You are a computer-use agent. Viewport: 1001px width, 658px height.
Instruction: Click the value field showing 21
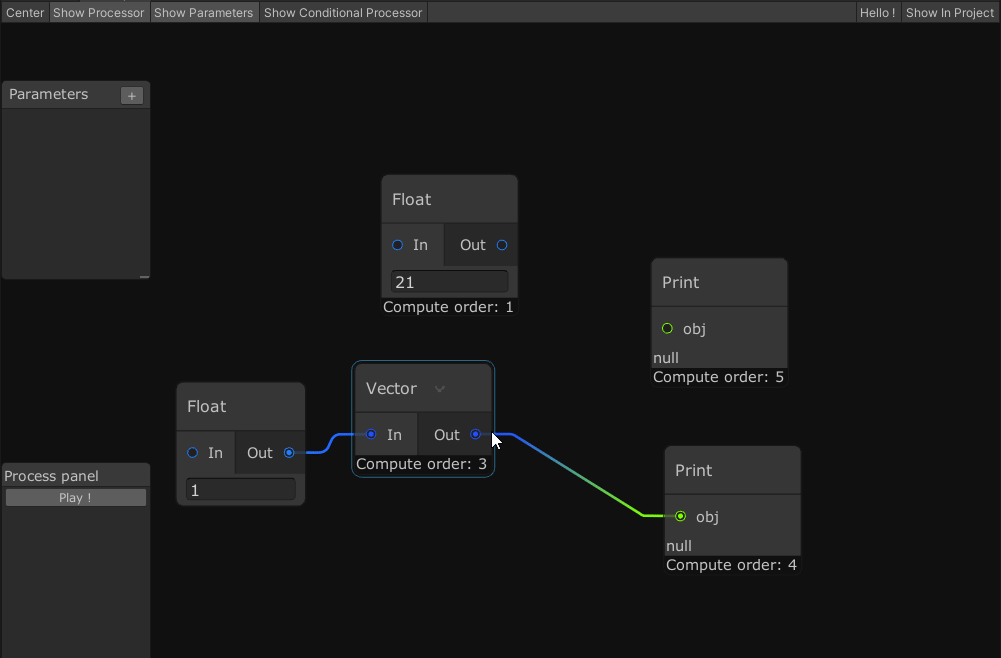pos(449,281)
